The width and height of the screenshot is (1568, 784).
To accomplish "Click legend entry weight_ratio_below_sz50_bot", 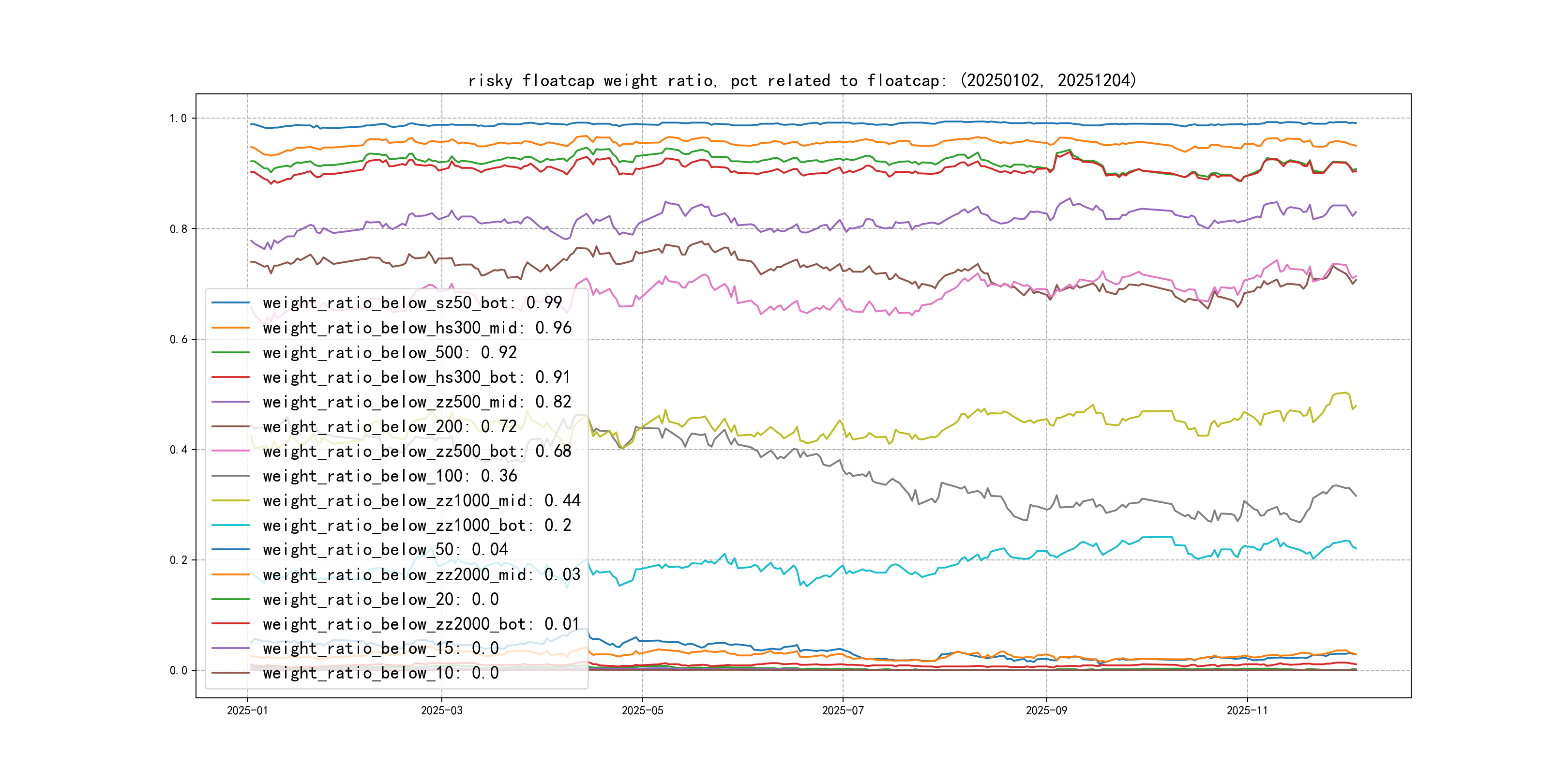I will [411, 302].
